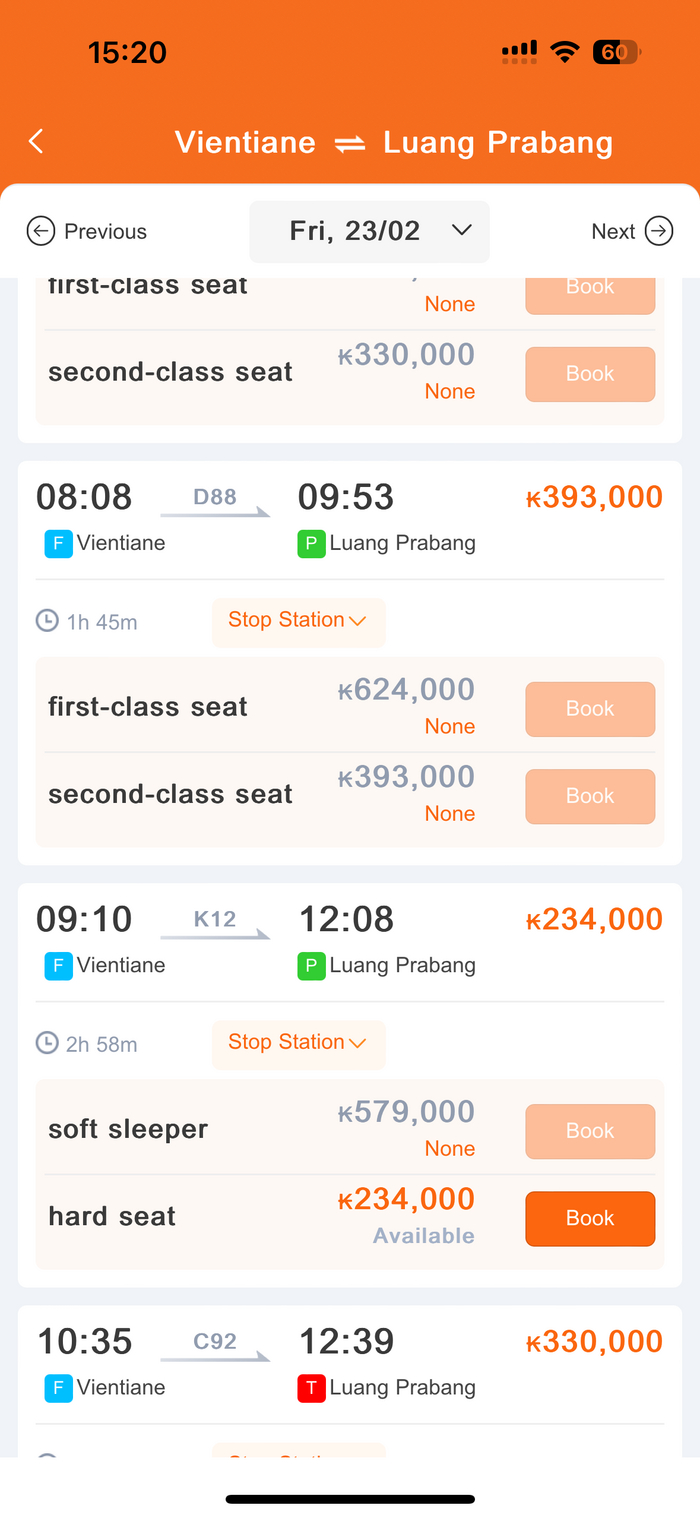
Task: Book the K12 hard seat
Action: tap(590, 1218)
